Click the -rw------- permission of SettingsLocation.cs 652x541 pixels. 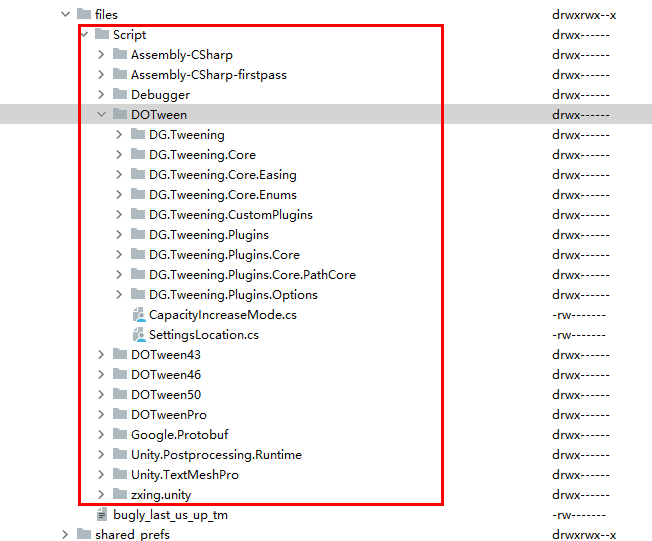[x=578, y=335]
